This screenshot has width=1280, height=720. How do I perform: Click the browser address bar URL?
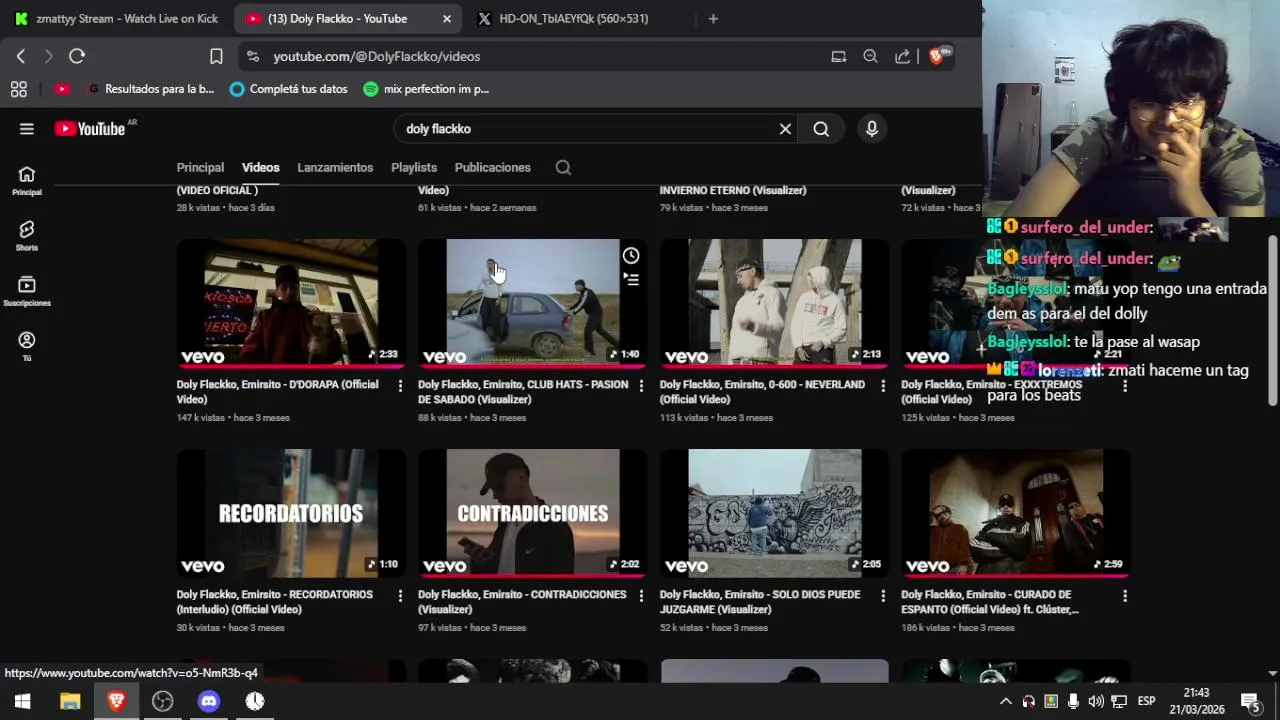[x=377, y=57]
